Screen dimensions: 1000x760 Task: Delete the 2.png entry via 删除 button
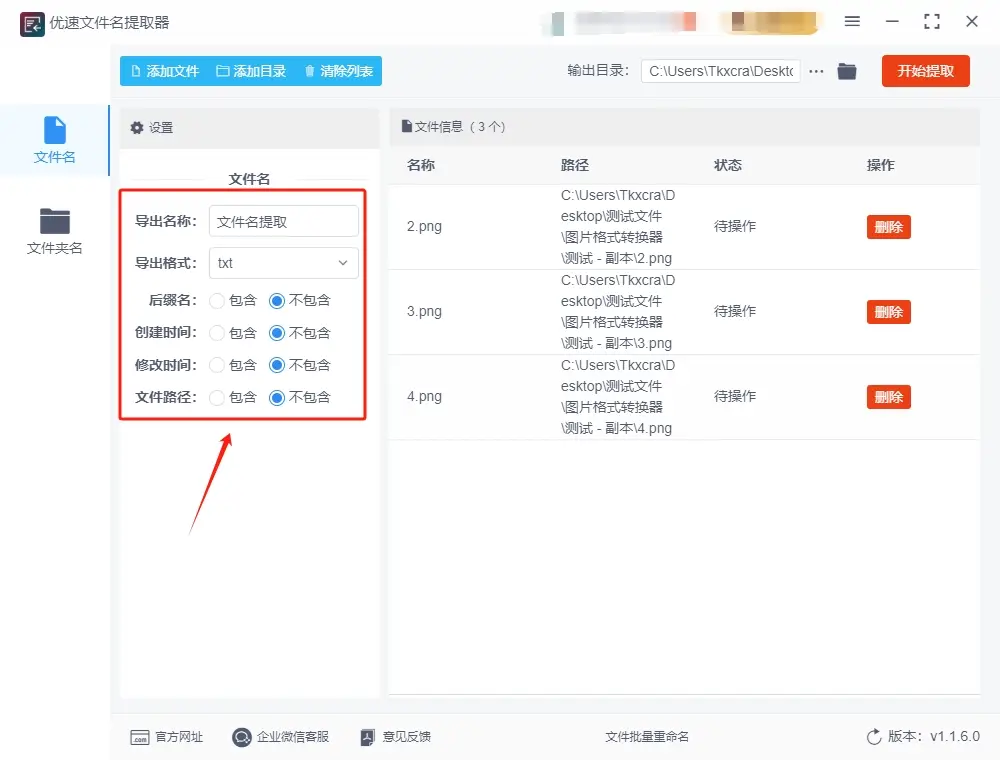click(x=888, y=227)
